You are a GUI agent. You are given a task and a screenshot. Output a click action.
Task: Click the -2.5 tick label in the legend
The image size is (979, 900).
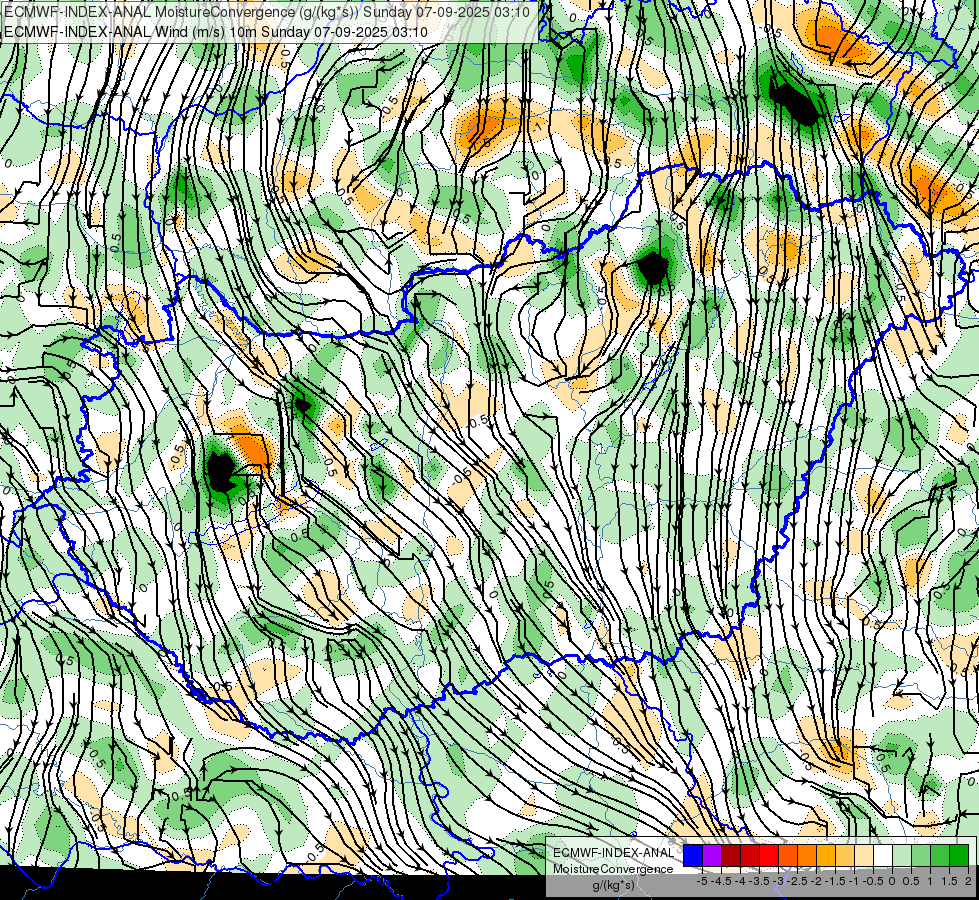pos(798,881)
